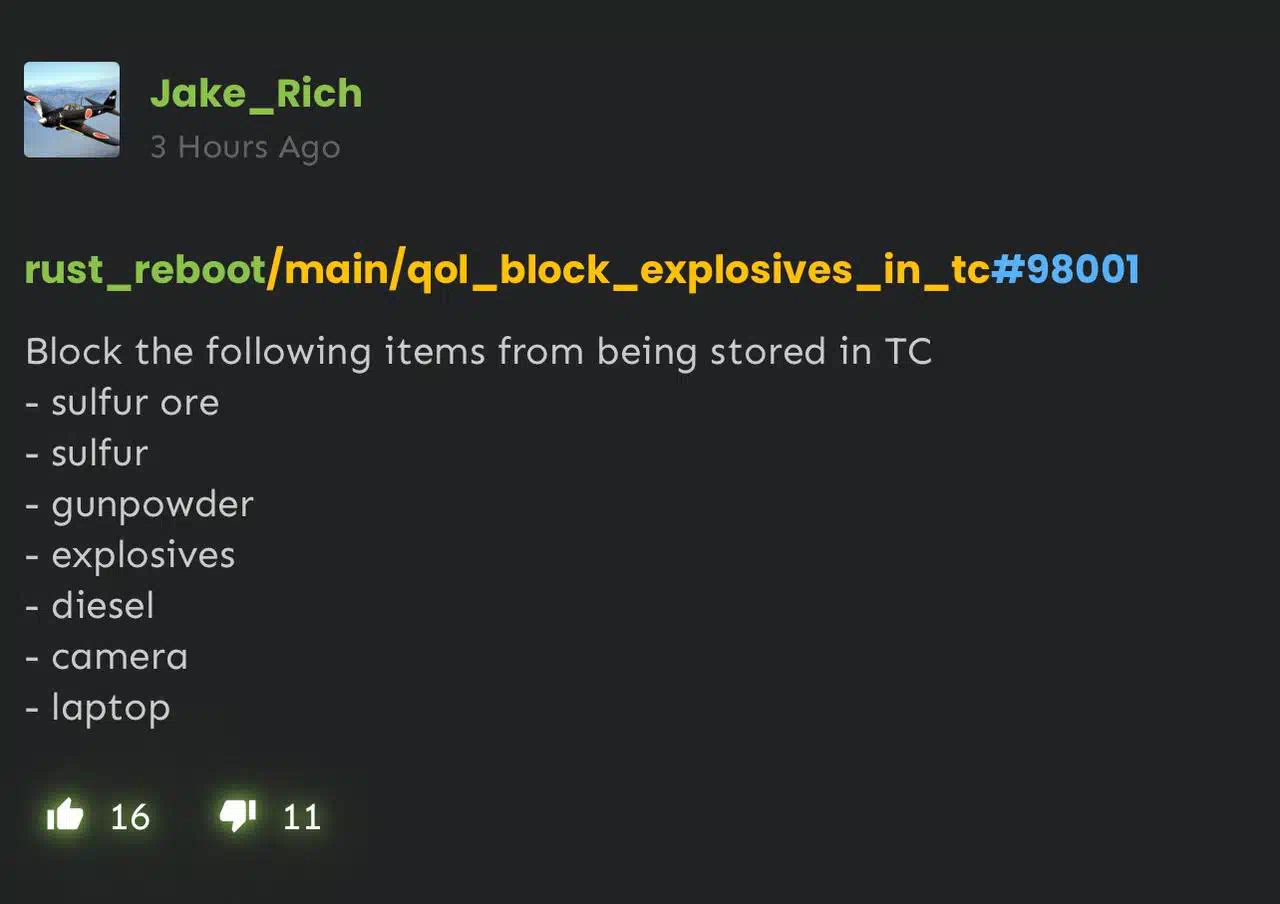Click the dislike count showing 11

coord(302,817)
